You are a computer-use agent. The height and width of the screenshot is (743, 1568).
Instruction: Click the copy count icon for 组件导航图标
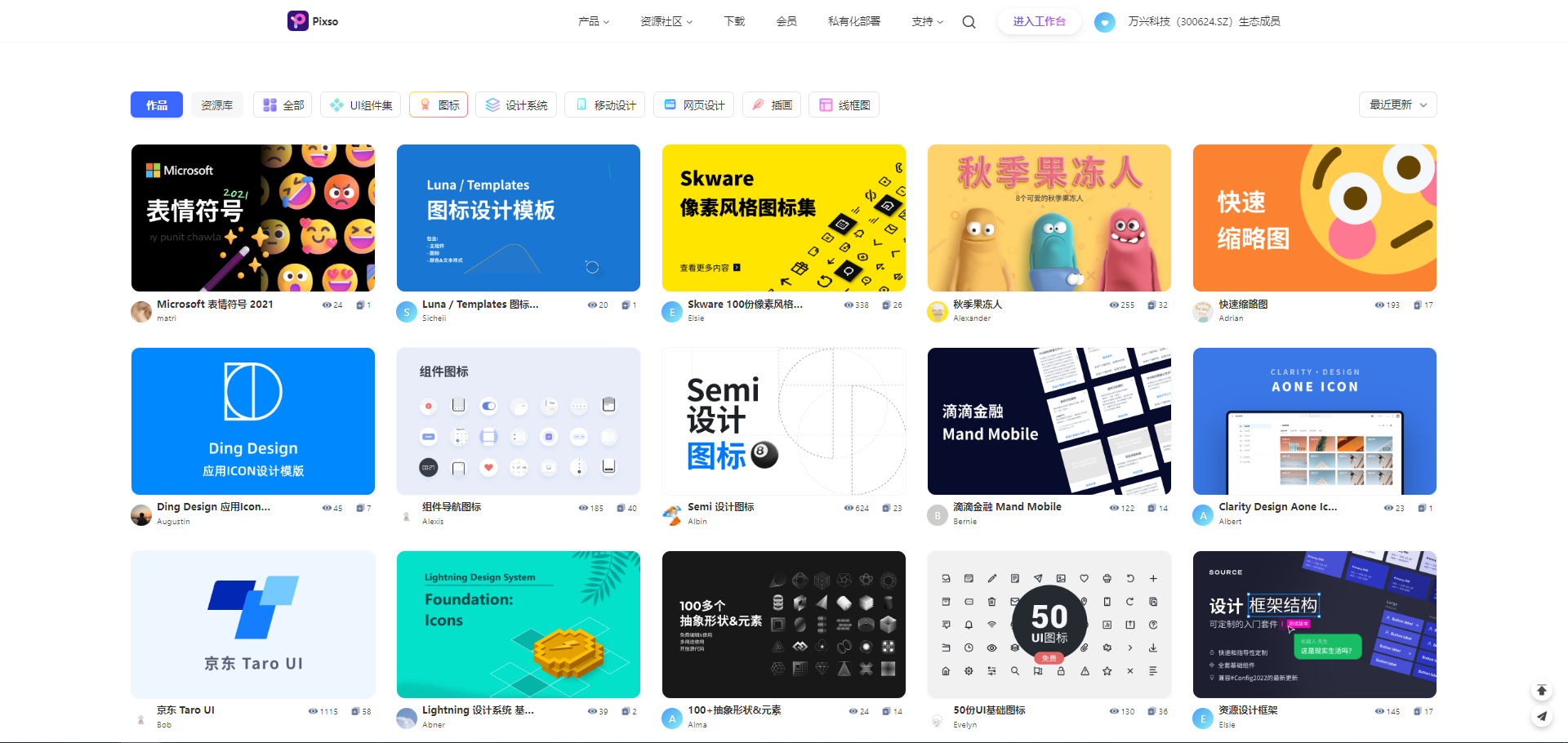tap(621, 508)
